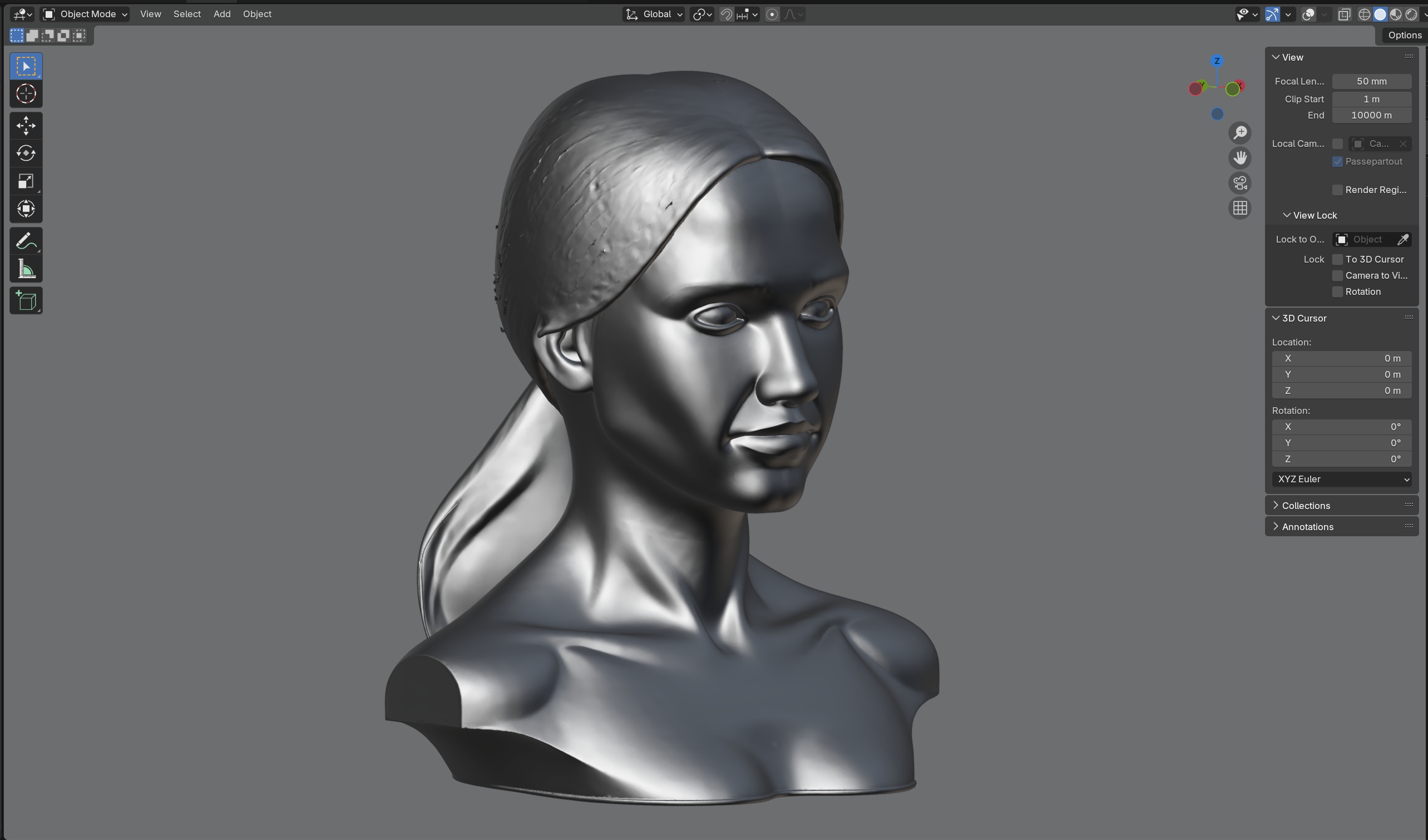Enable Lock To 3D Cursor checkbox
The height and width of the screenshot is (840, 1428).
coord(1337,259)
